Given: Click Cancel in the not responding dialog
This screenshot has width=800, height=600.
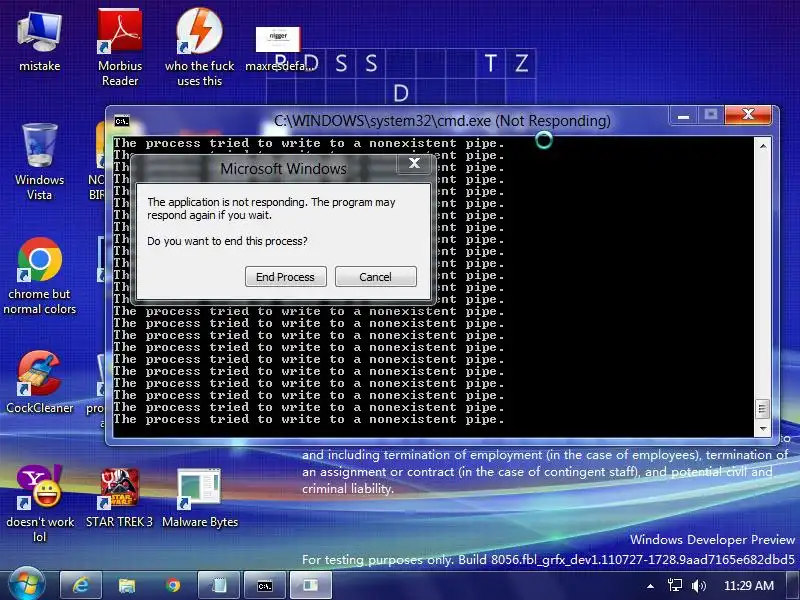Looking at the screenshot, I should (x=376, y=277).
